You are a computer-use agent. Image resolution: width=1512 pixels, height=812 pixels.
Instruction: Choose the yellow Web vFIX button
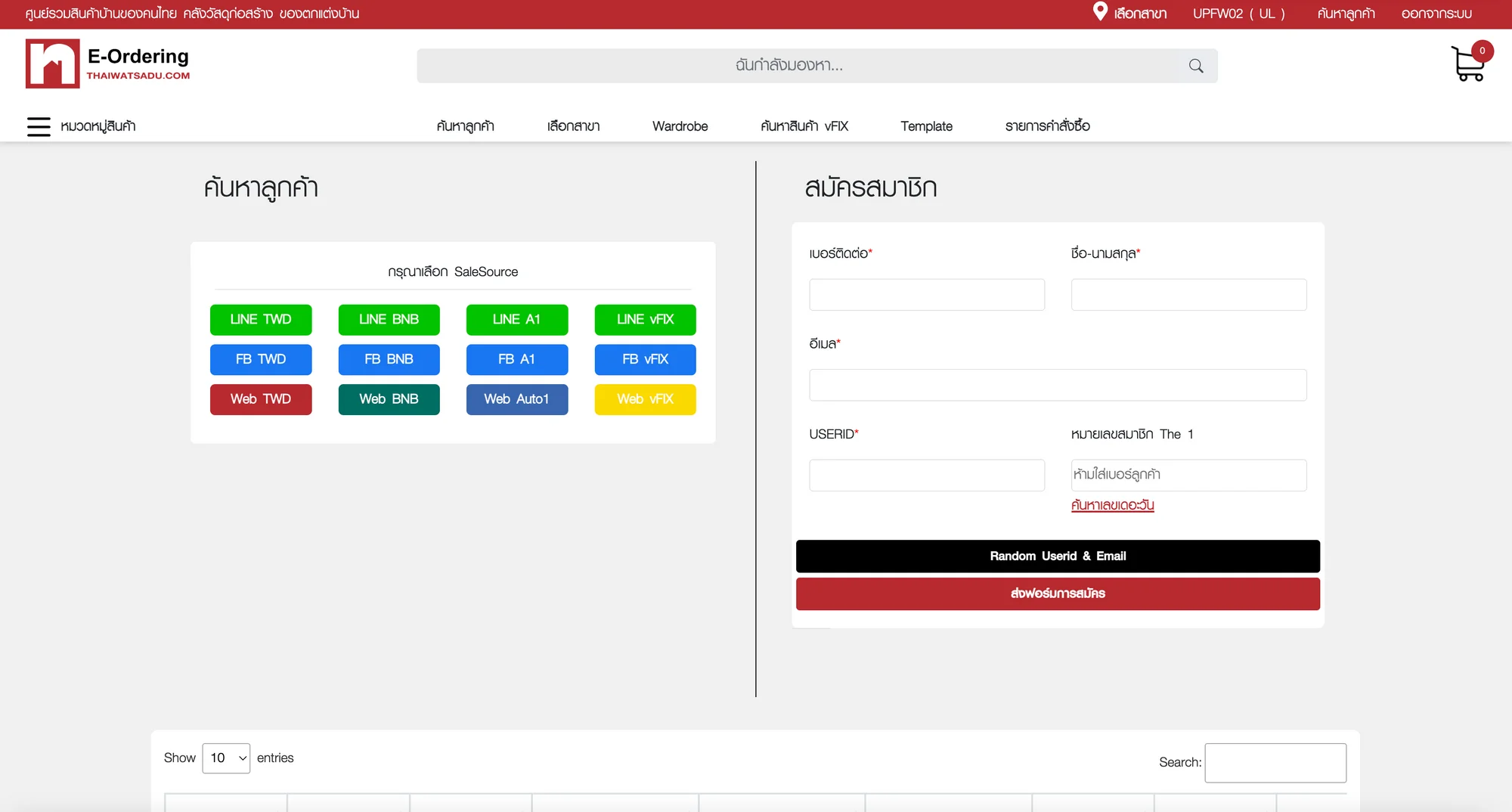[x=645, y=399]
